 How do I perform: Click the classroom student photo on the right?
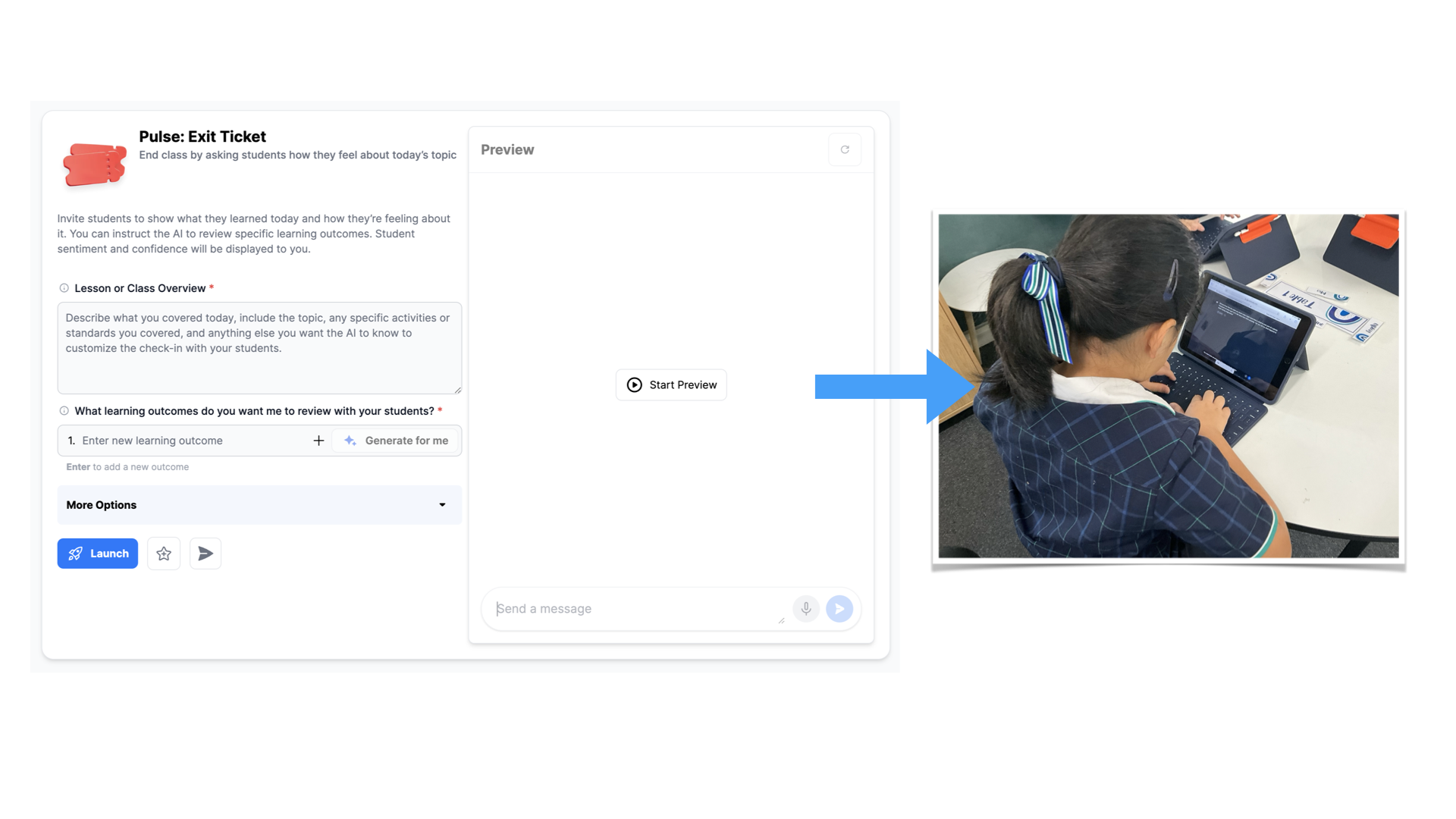point(1168,387)
